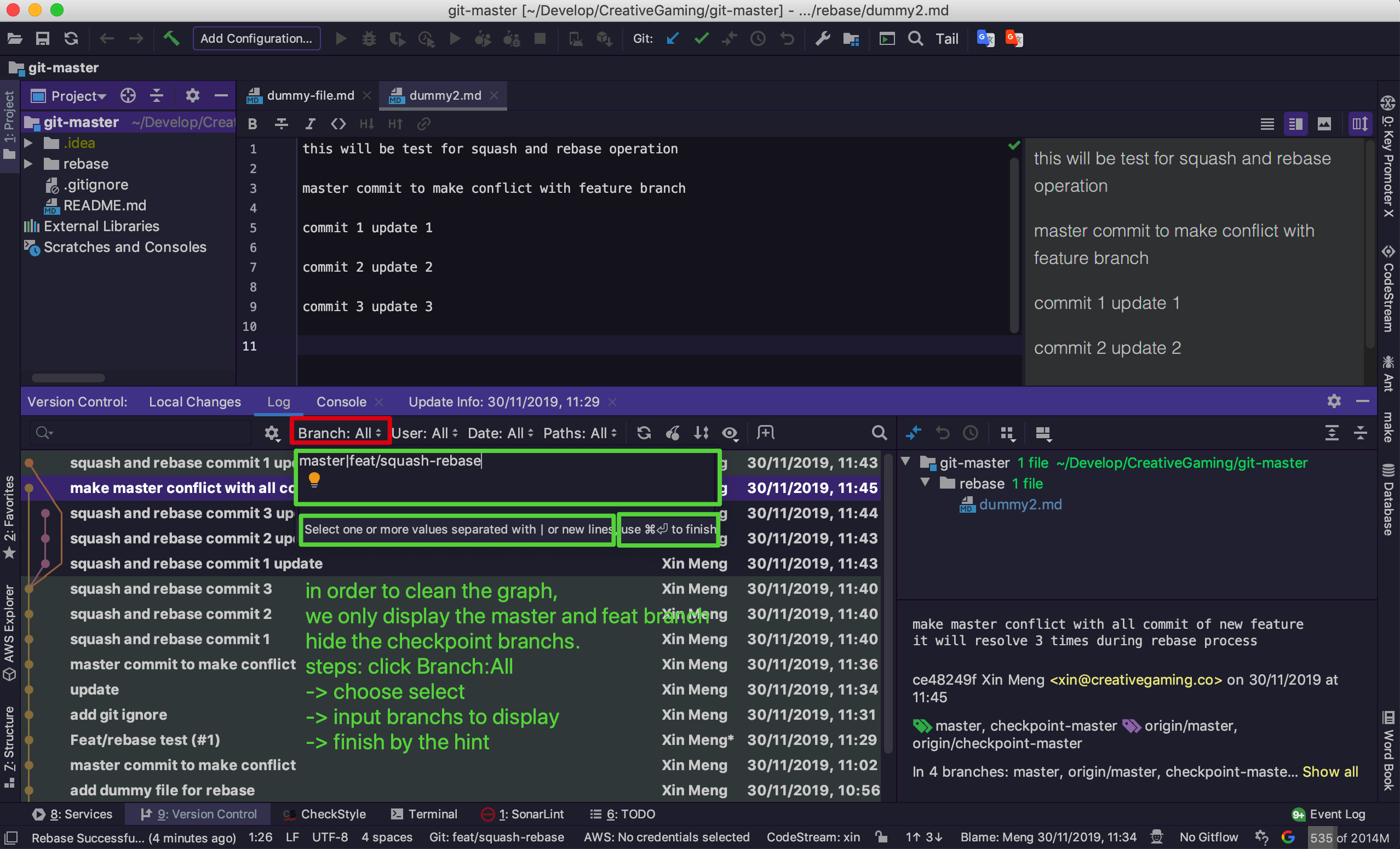The height and width of the screenshot is (849, 1400).
Task: Click the cherry-pick icon in log toolbar
Action: [x=673, y=433]
